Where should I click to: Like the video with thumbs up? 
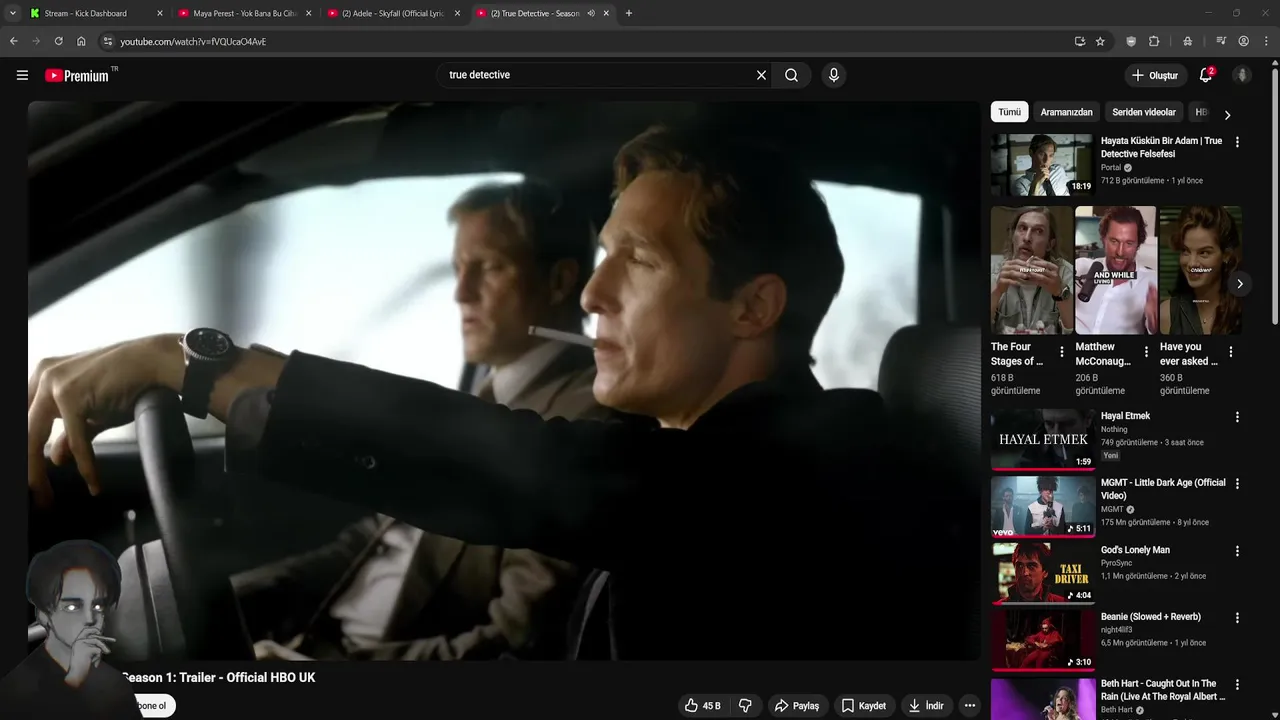pyautogui.click(x=702, y=706)
